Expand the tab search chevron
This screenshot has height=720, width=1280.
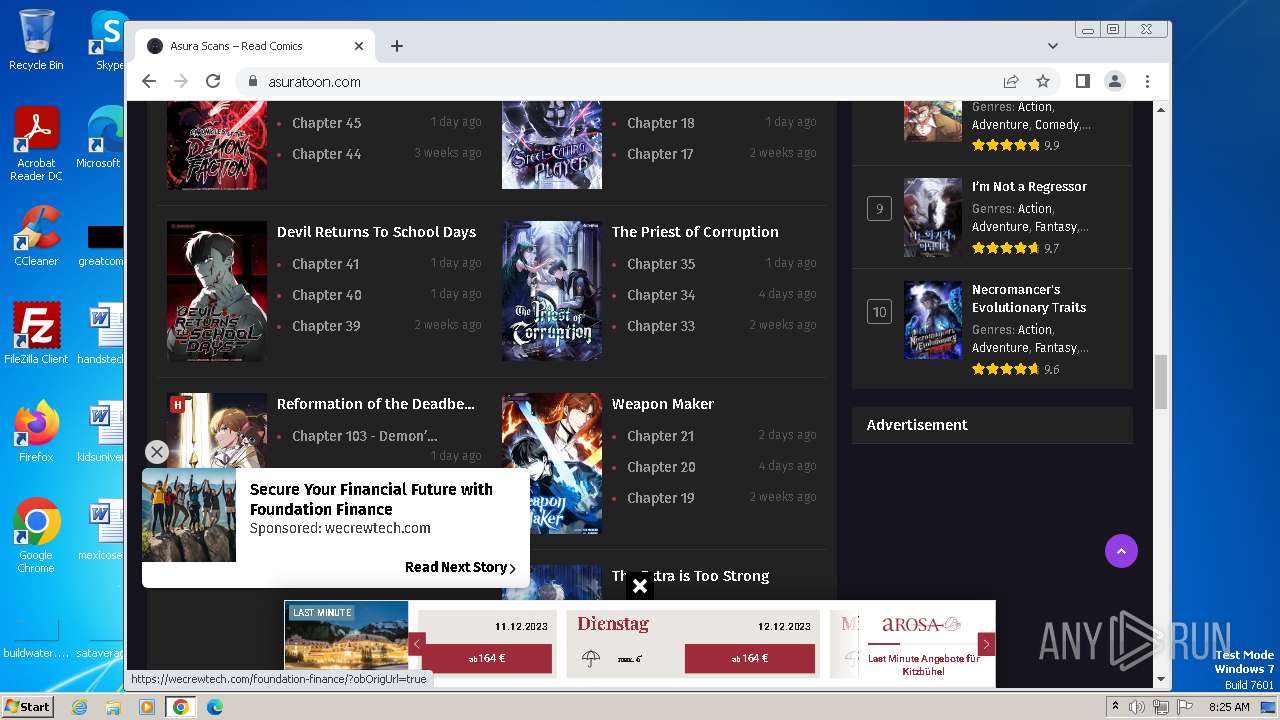[1053, 46]
